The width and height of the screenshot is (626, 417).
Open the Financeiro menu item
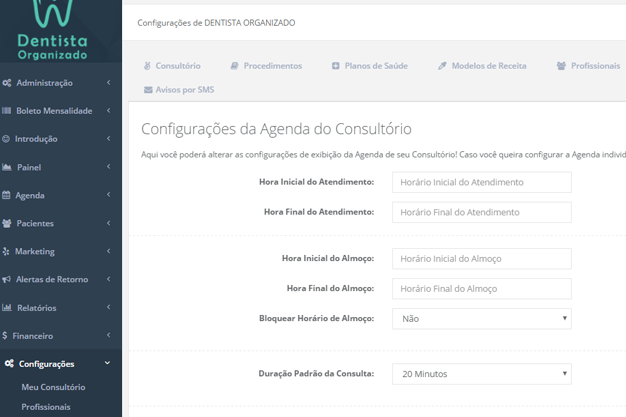[x=61, y=336]
